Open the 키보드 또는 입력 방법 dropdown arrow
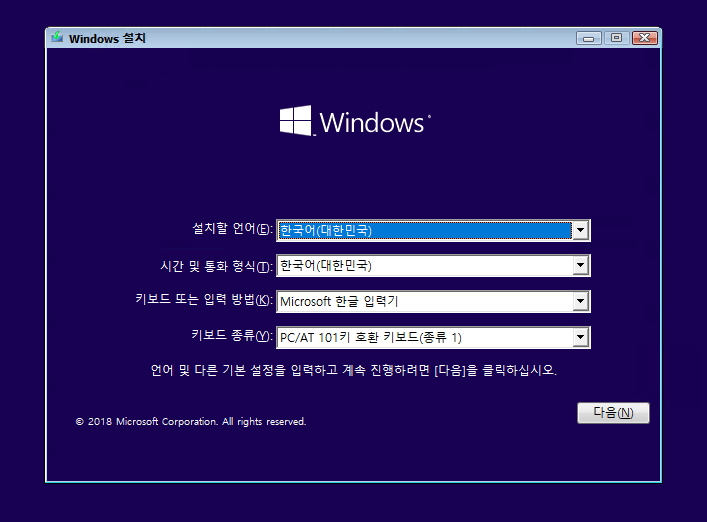 pyautogui.click(x=581, y=301)
